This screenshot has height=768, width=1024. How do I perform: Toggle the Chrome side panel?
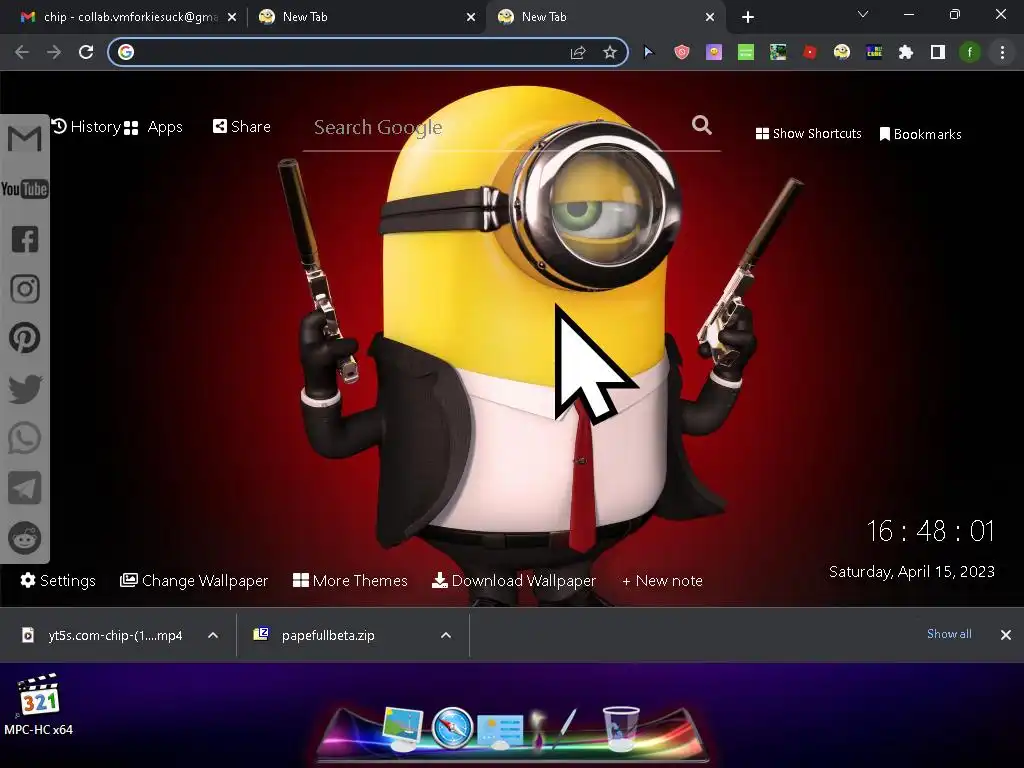click(x=938, y=52)
